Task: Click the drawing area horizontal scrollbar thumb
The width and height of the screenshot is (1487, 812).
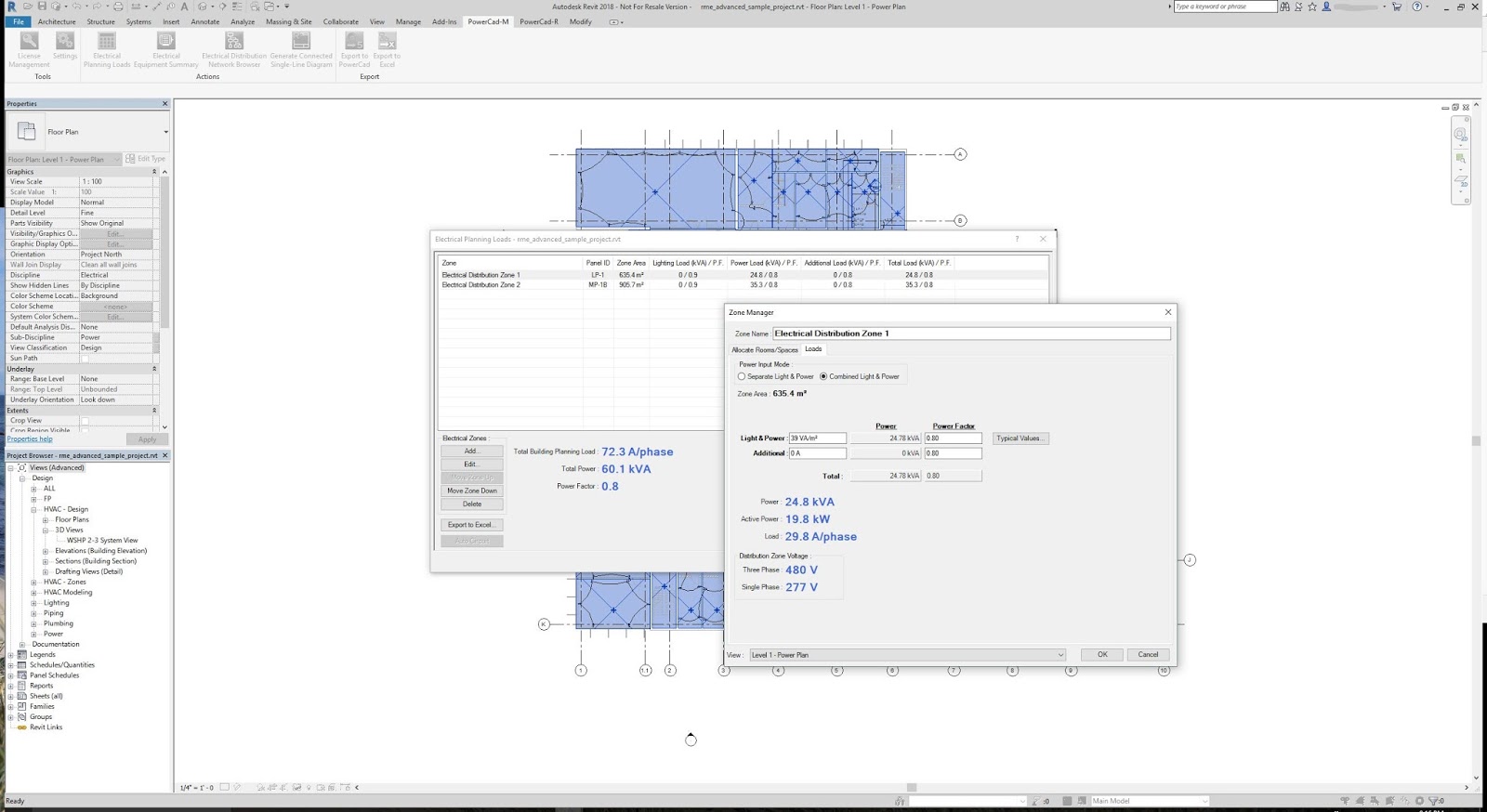Action: (912, 787)
